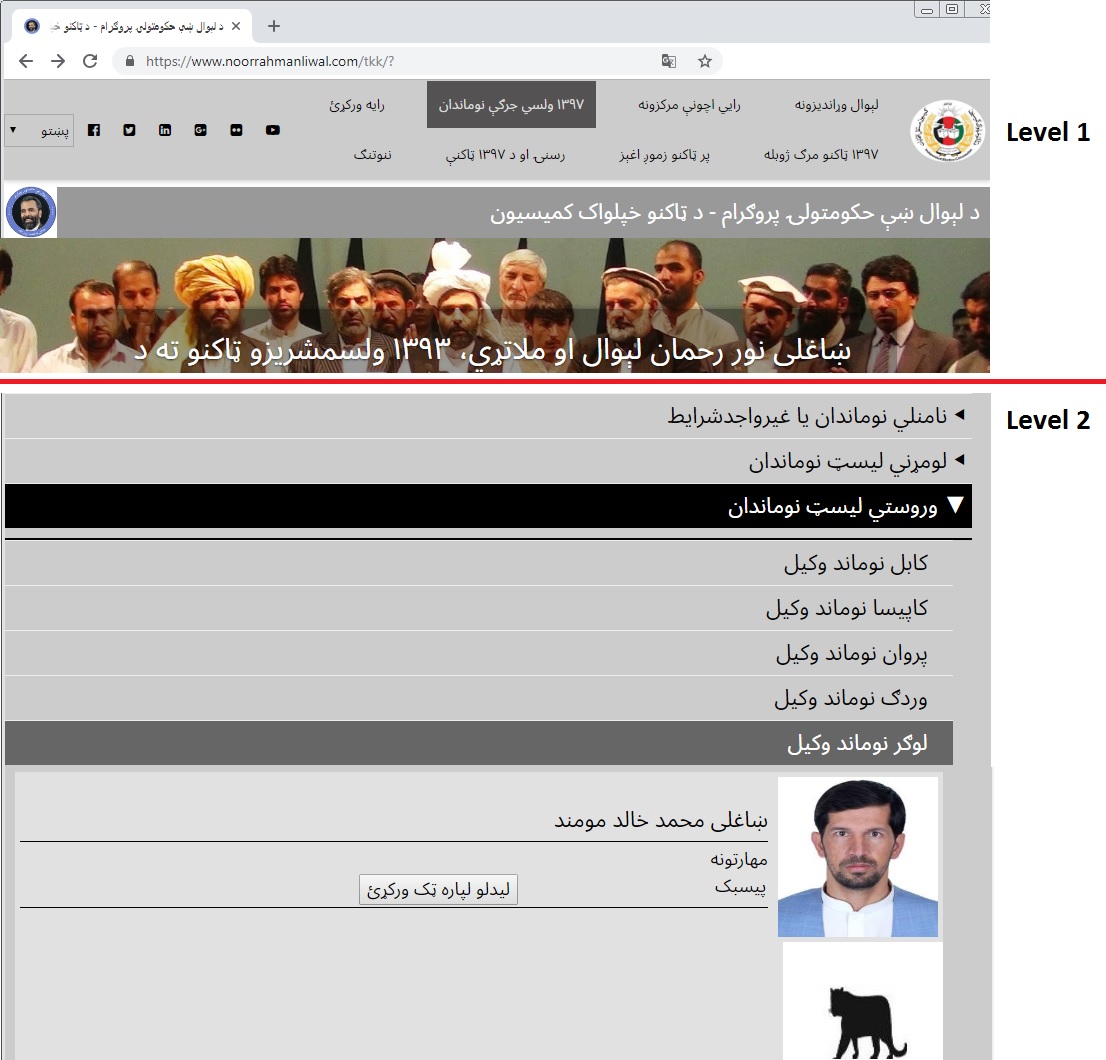Open the رايي اچوني مرکزونه menu item
Image resolution: width=1106 pixels, height=1060 pixels.
(x=690, y=104)
